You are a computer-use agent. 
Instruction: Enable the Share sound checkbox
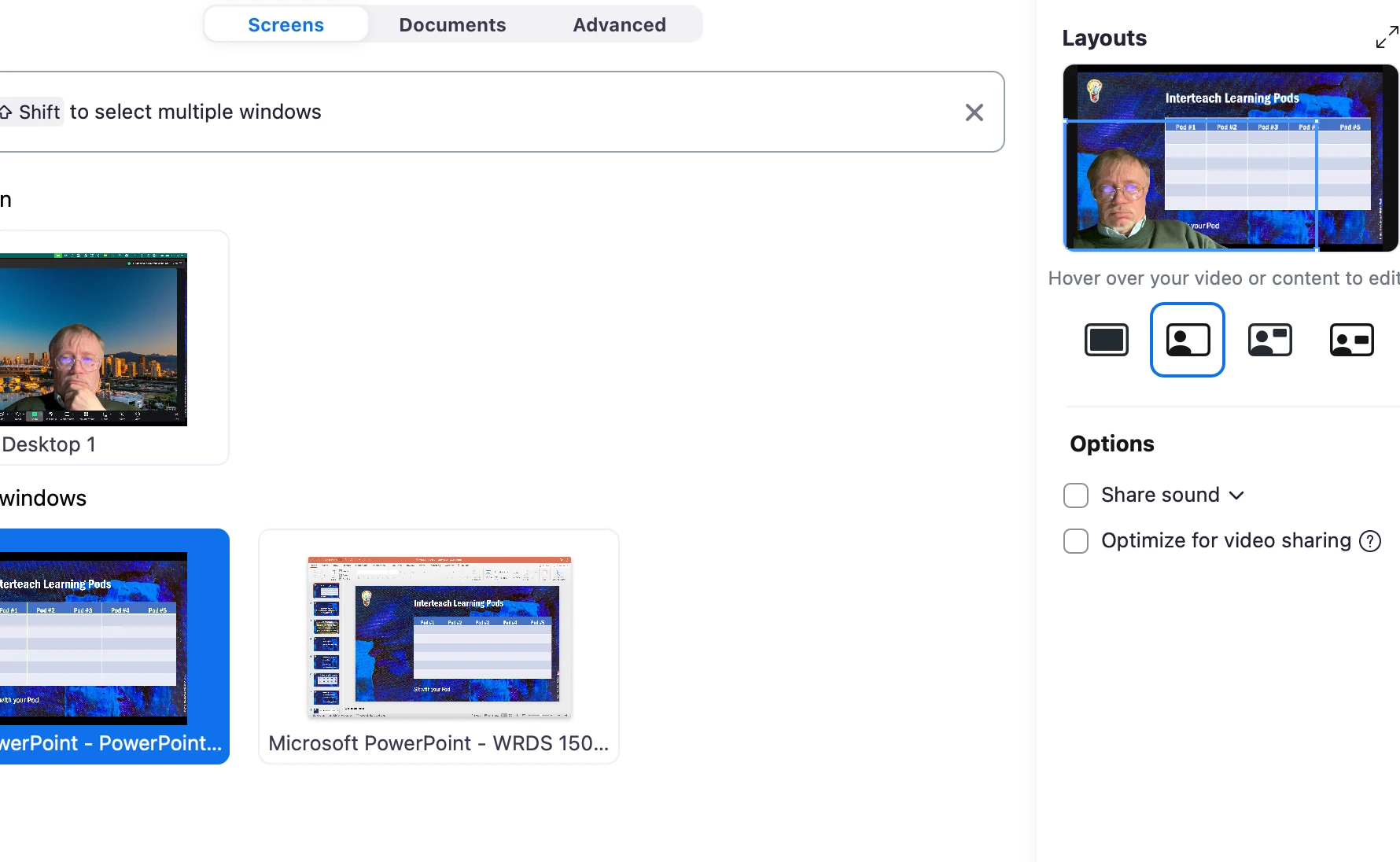[1075, 495]
